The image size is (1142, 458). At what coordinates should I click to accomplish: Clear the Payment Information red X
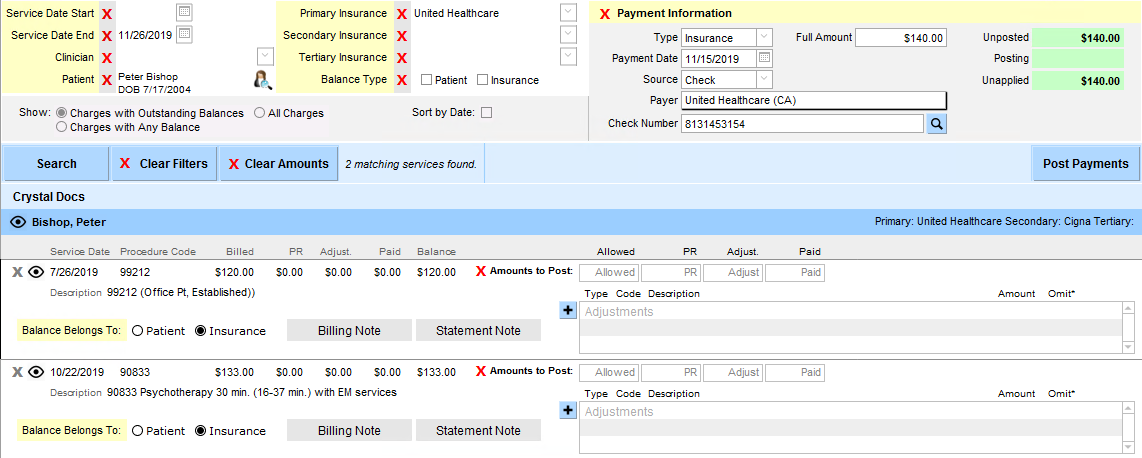[x=604, y=14]
